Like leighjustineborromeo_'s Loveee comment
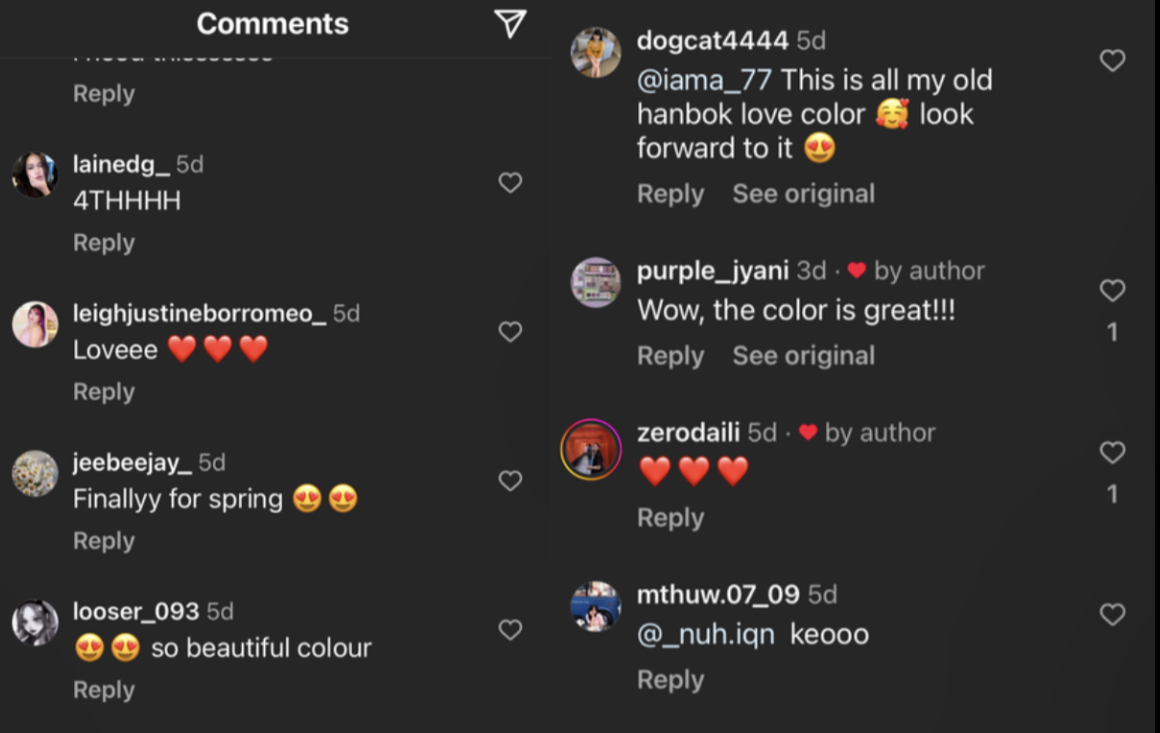 point(510,332)
